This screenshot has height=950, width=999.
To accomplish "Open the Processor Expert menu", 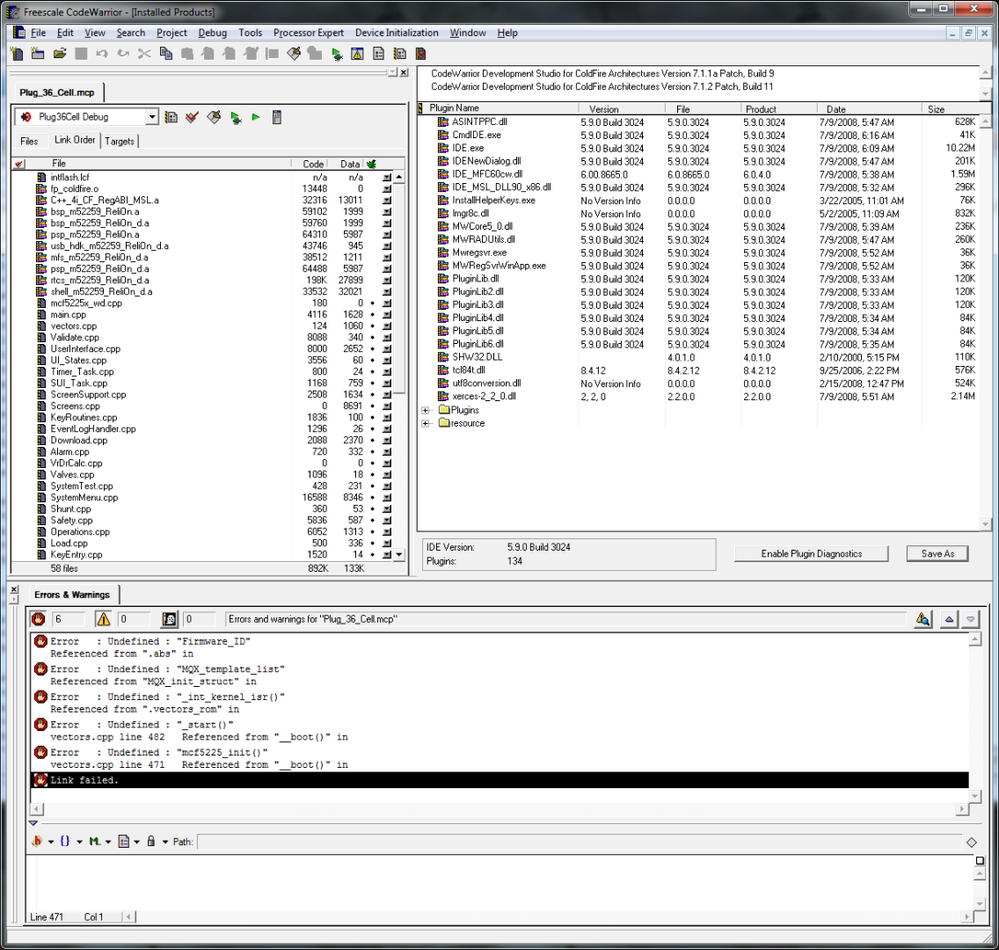I will pyautogui.click(x=308, y=33).
